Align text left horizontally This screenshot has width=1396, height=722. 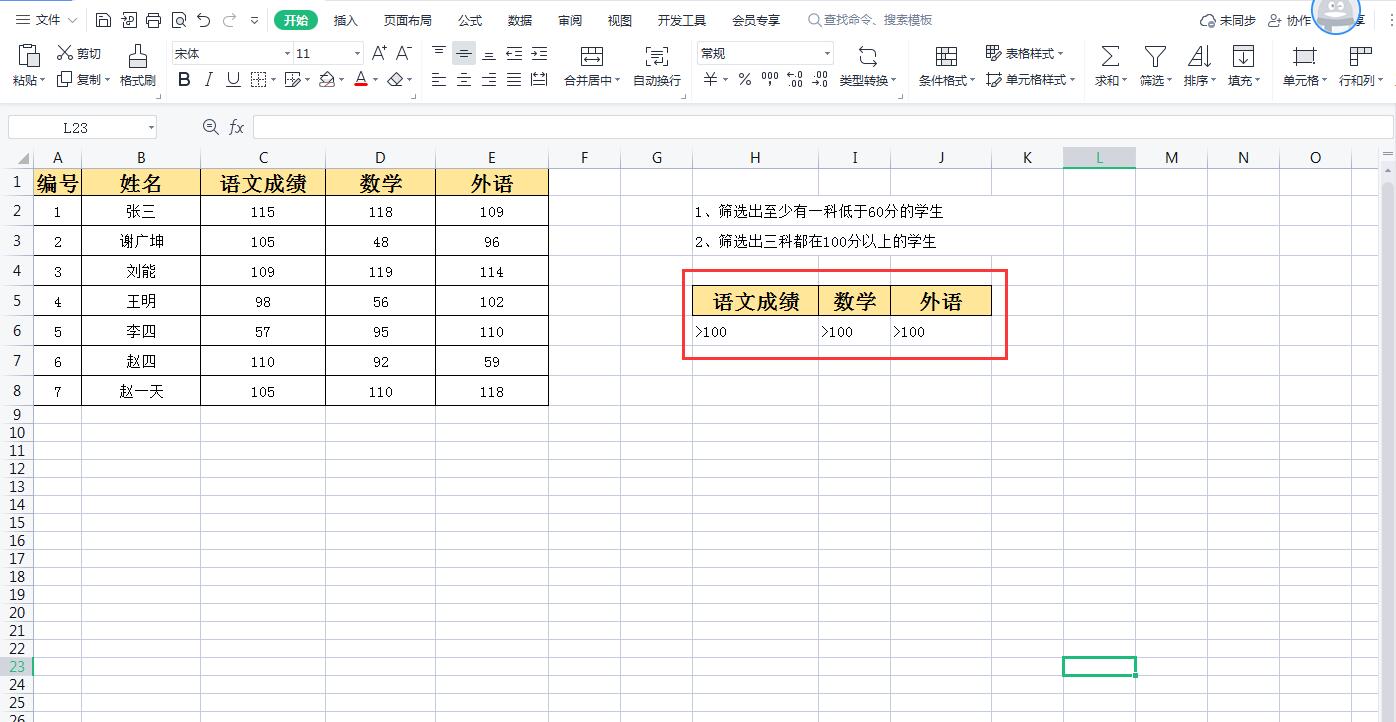439,80
